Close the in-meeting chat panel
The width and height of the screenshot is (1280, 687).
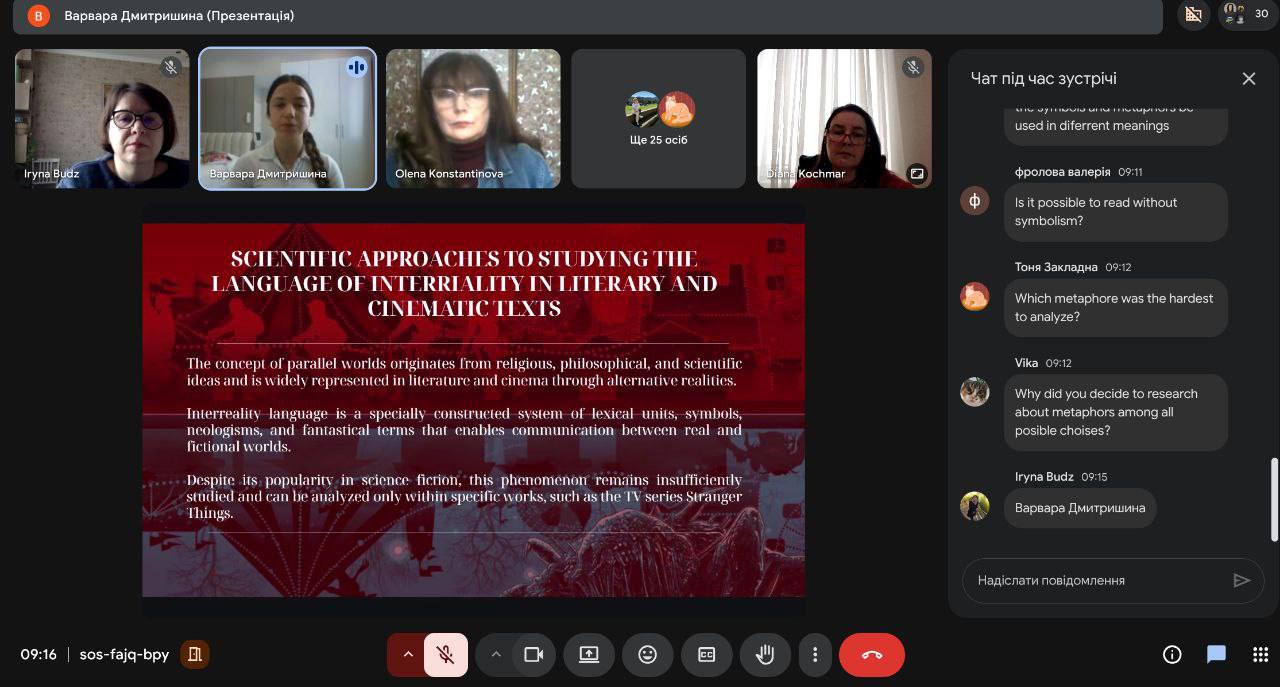(x=1248, y=78)
